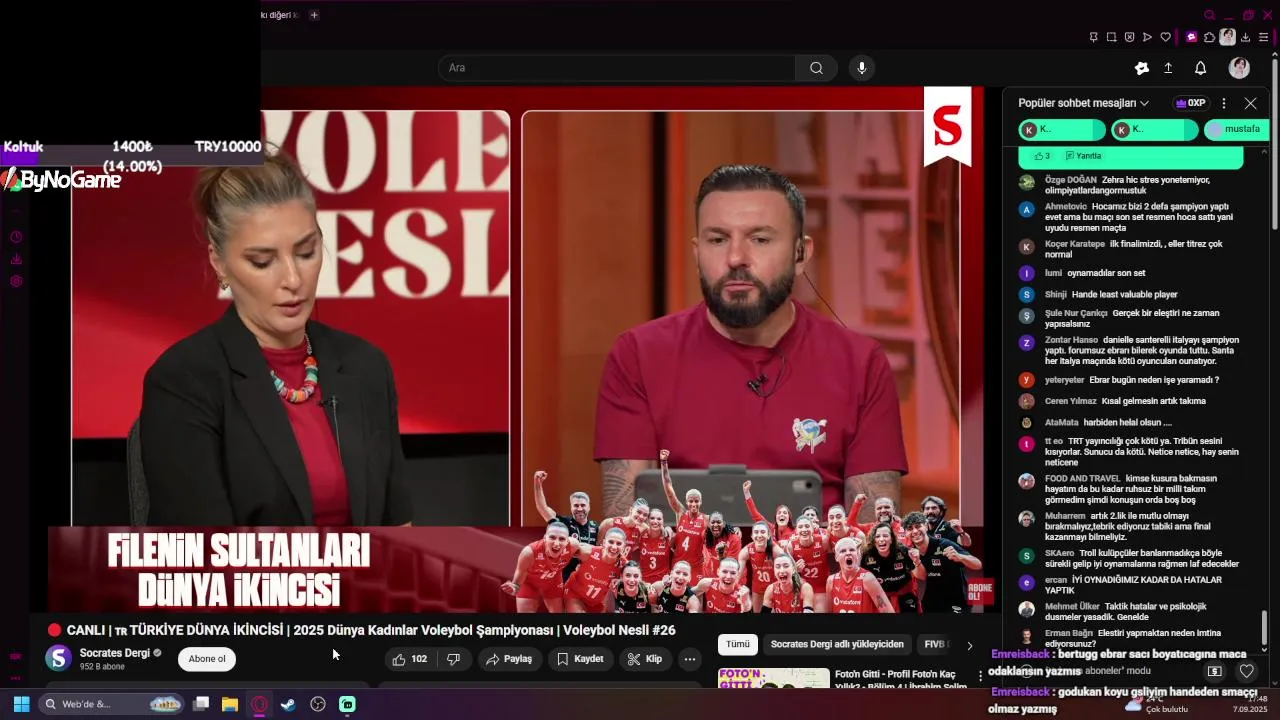Click the Abone ol subscribe button
Viewport: 1280px width, 720px height.
[207, 659]
